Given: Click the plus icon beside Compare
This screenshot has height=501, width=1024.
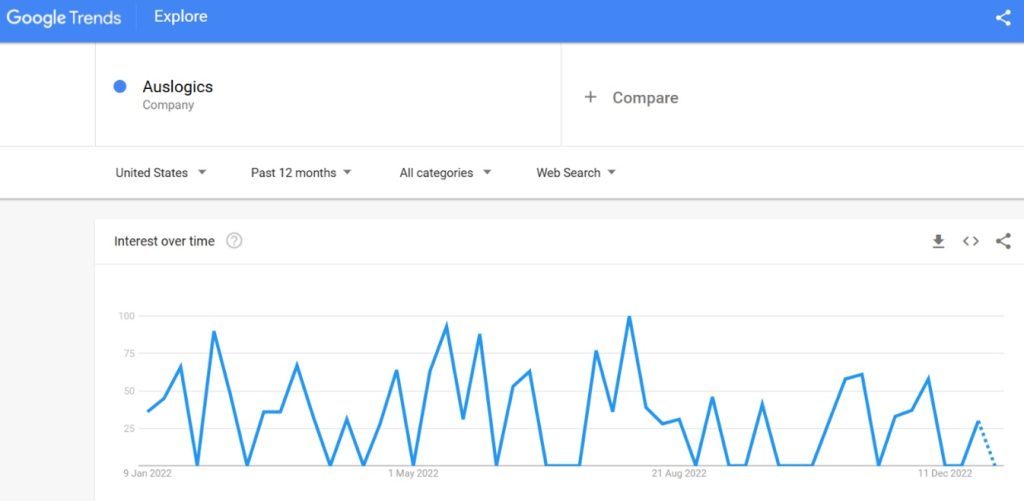Looking at the screenshot, I should (x=590, y=97).
